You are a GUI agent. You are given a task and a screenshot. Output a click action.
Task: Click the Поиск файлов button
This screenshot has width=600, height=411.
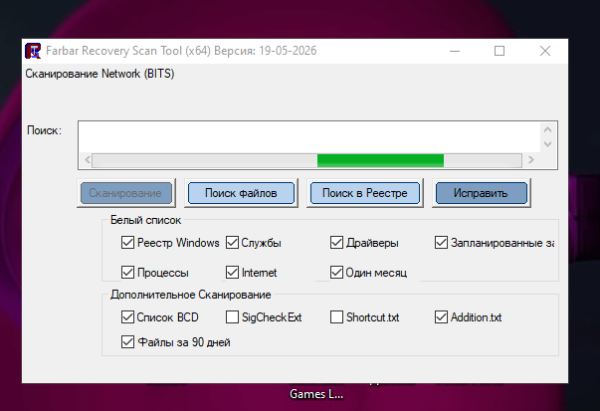click(241, 193)
